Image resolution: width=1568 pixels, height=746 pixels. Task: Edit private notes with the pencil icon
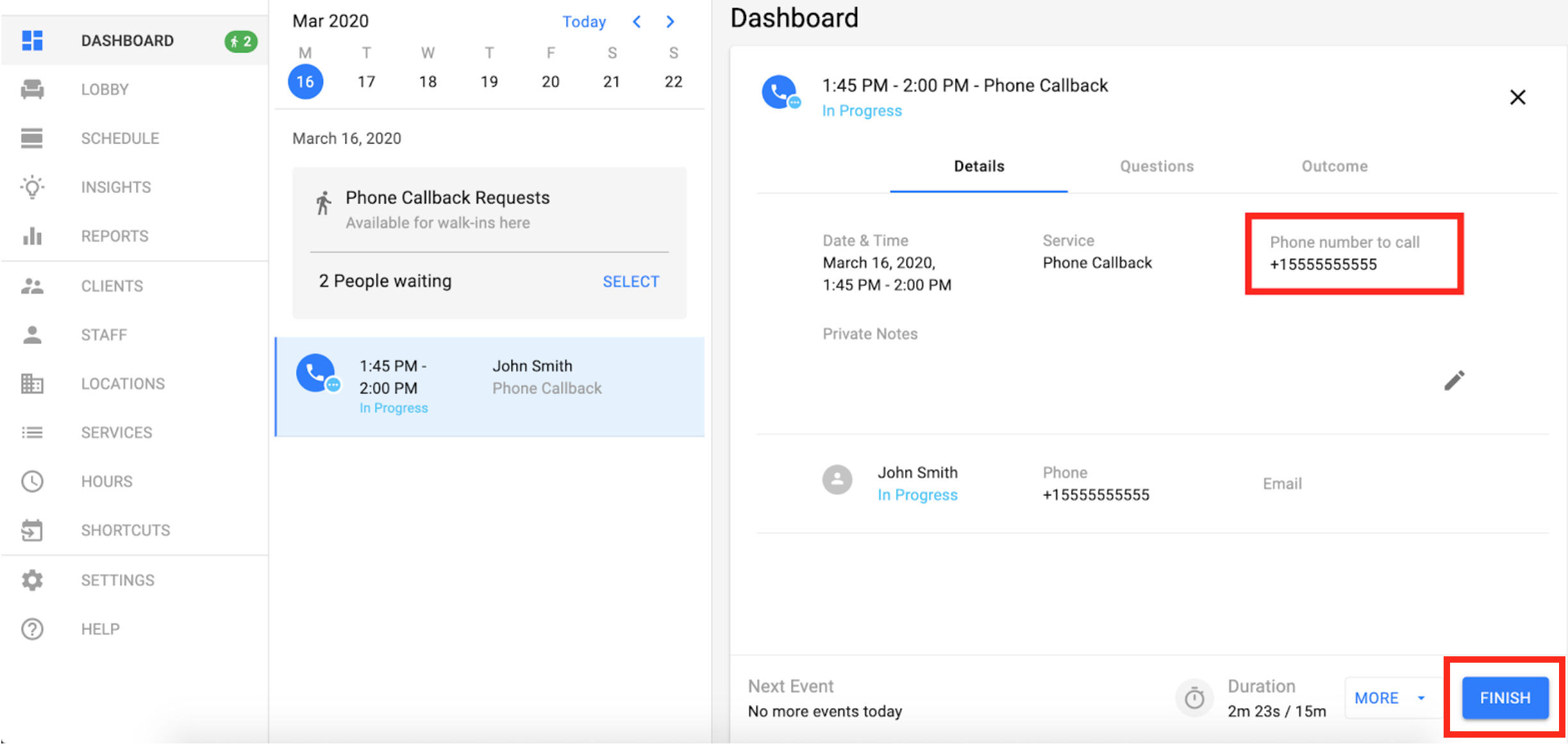tap(1454, 380)
